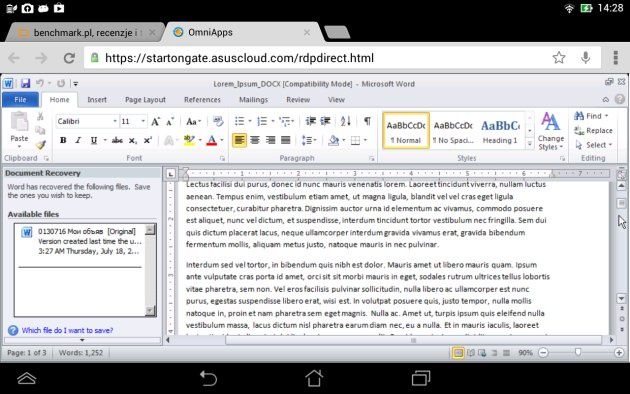
Task: Open the Select dropdown in Editing
Action: (594, 145)
